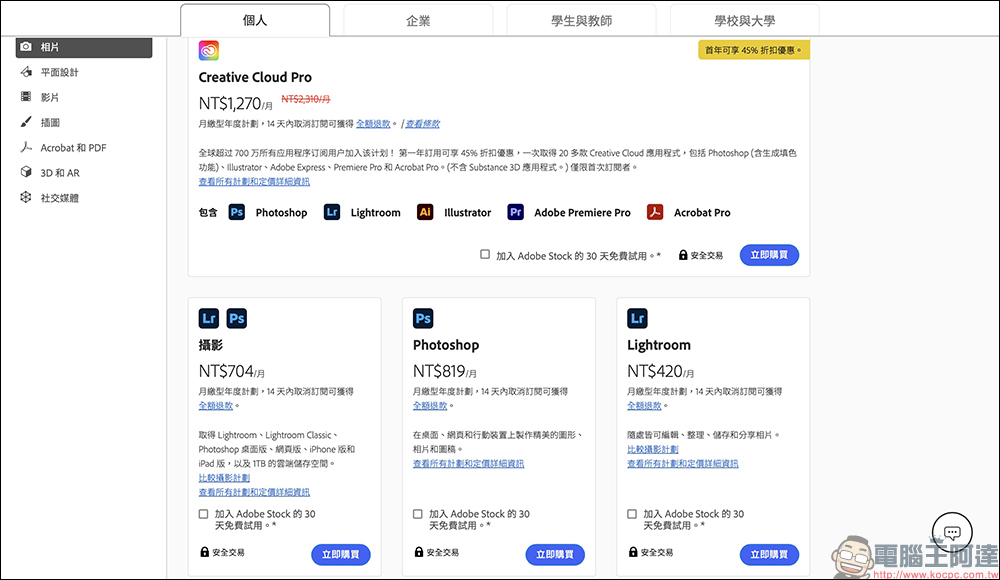The image size is (1000, 580).
Task: Tick Adobe Stock trial checkbox in Photoshop card
Action: [x=418, y=514]
